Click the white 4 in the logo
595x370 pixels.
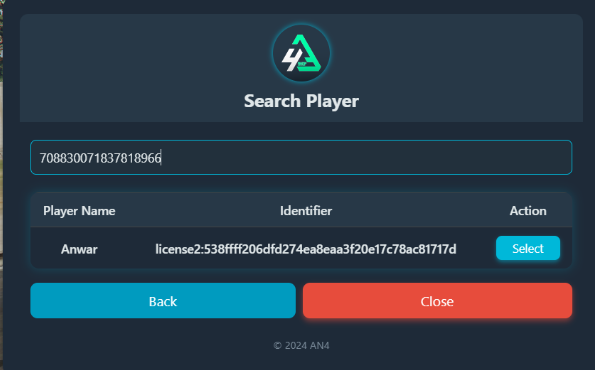(290, 61)
